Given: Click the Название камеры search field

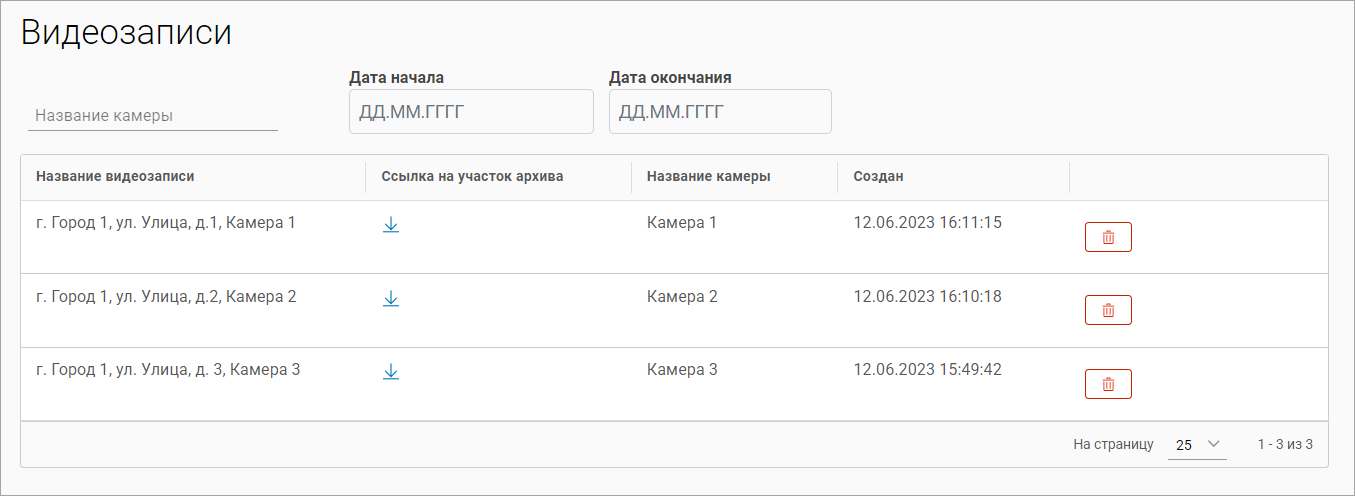Looking at the screenshot, I should click(x=153, y=116).
